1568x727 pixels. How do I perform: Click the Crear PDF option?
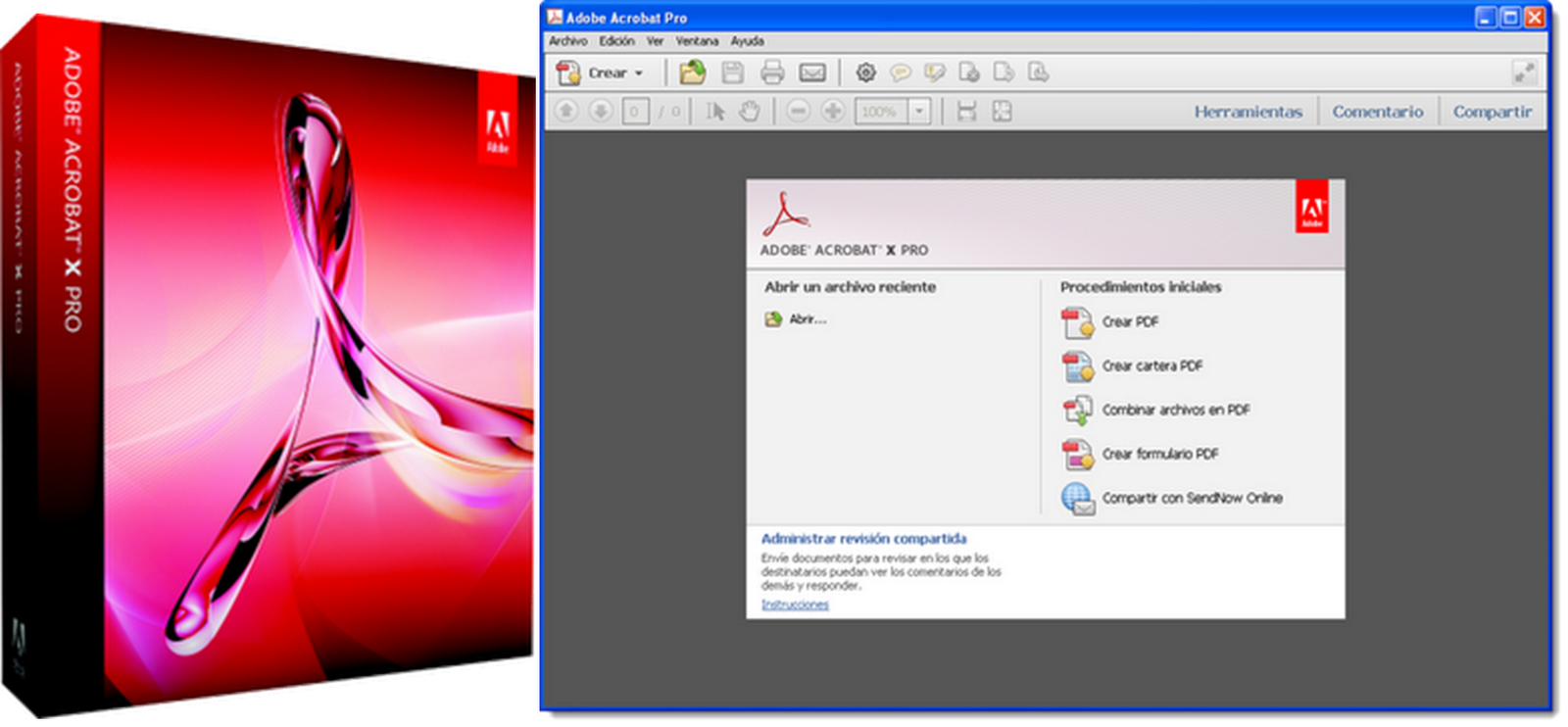[x=1130, y=321]
